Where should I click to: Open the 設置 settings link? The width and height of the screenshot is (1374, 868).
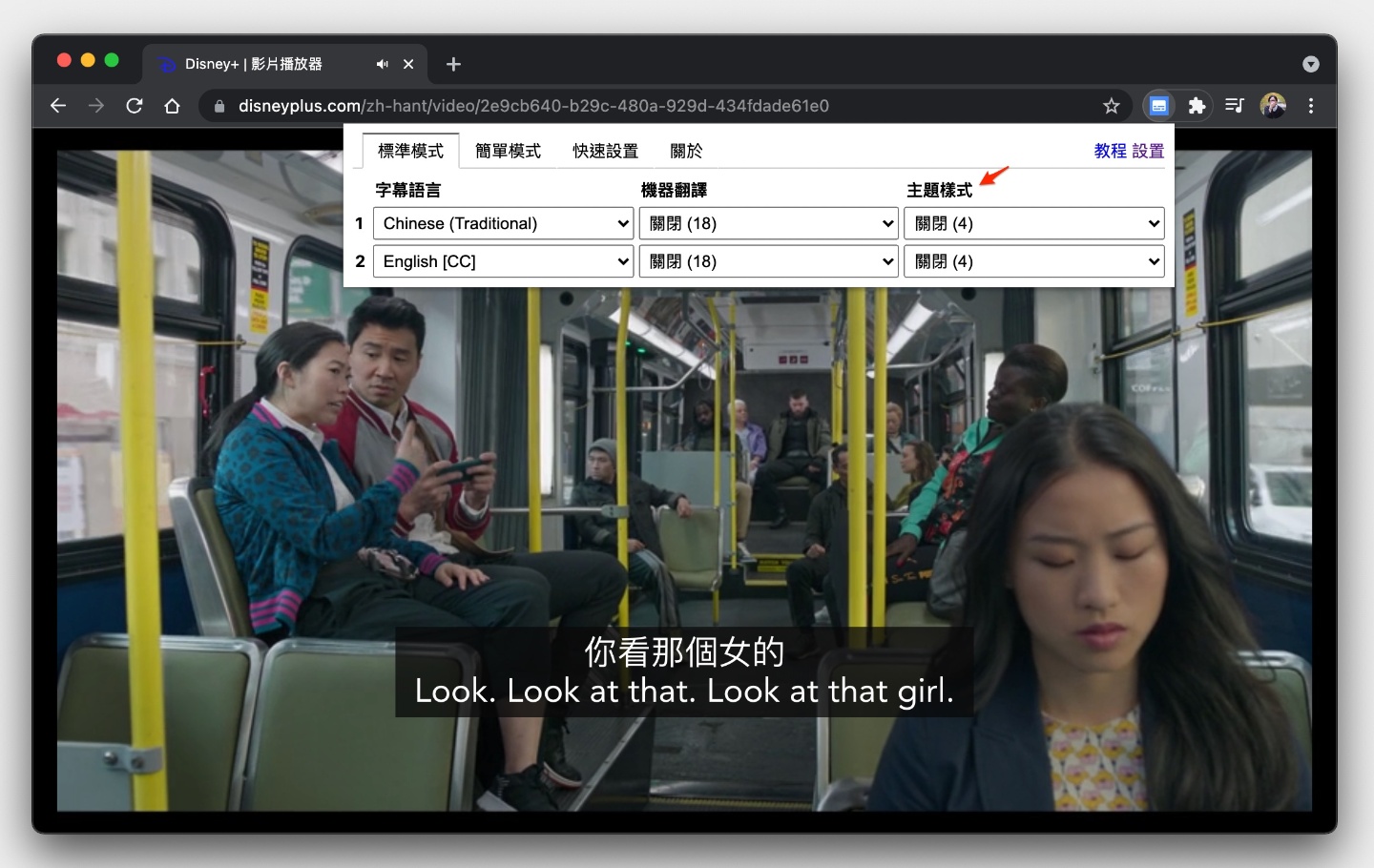pyautogui.click(x=1148, y=151)
